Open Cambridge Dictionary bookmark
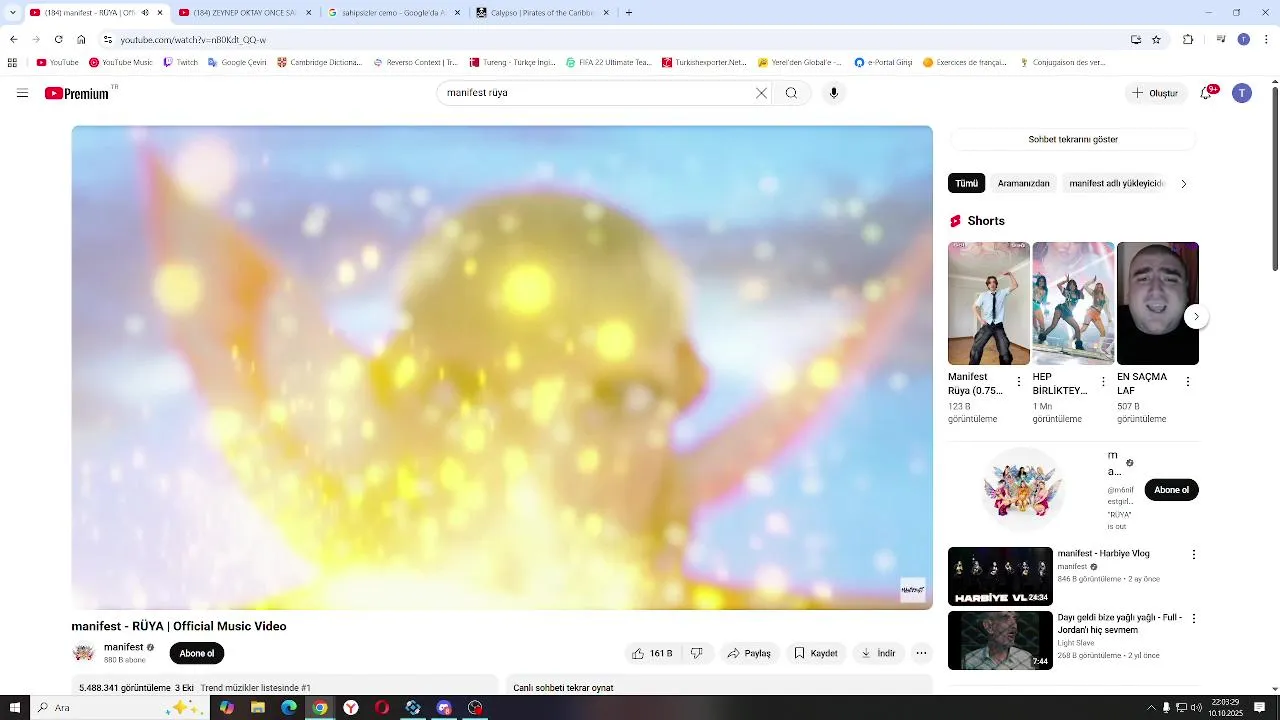 click(319, 62)
